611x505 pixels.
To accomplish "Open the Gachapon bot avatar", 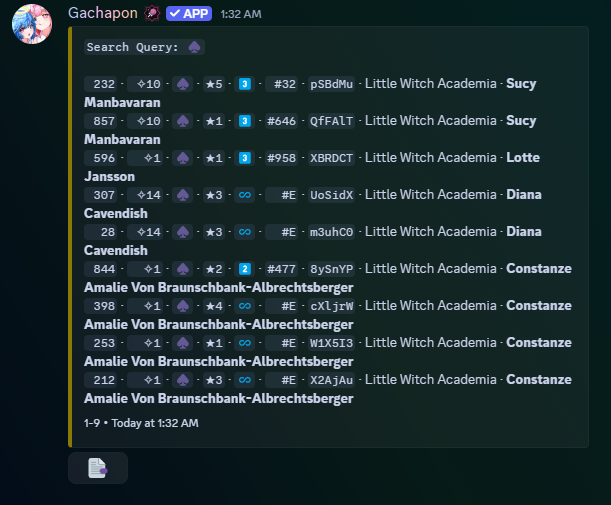I will [32, 24].
